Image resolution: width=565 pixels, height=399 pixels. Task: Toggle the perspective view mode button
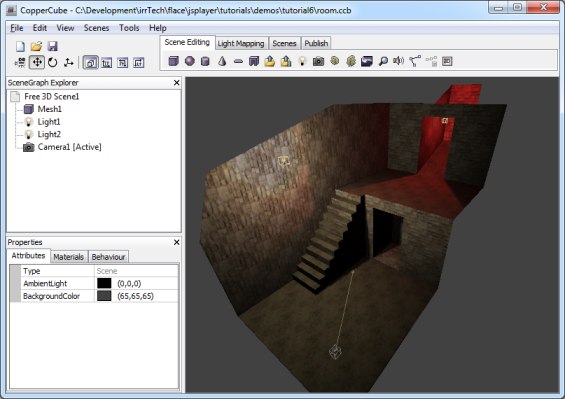click(90, 63)
